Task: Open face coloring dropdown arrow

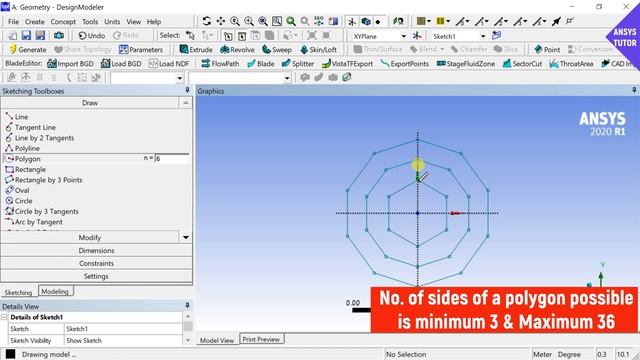Action: click(x=429, y=21)
